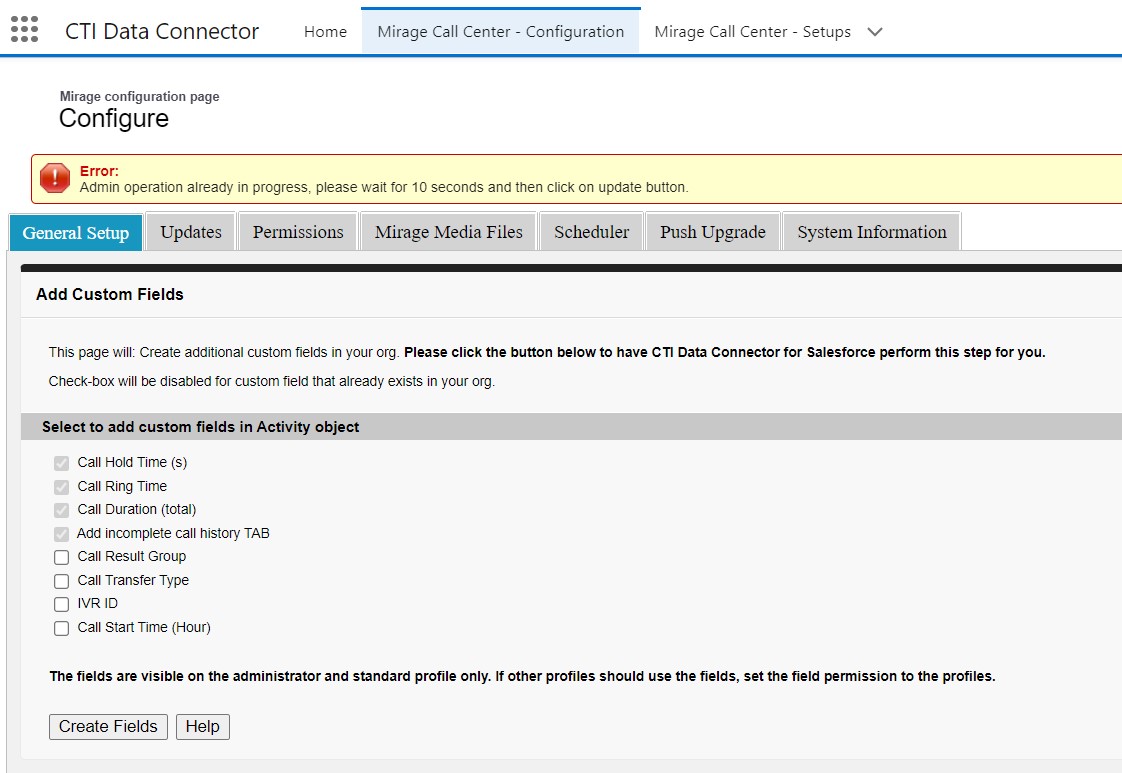Click the 'IVR ID' label text
The image size is (1122, 773).
[97, 603]
